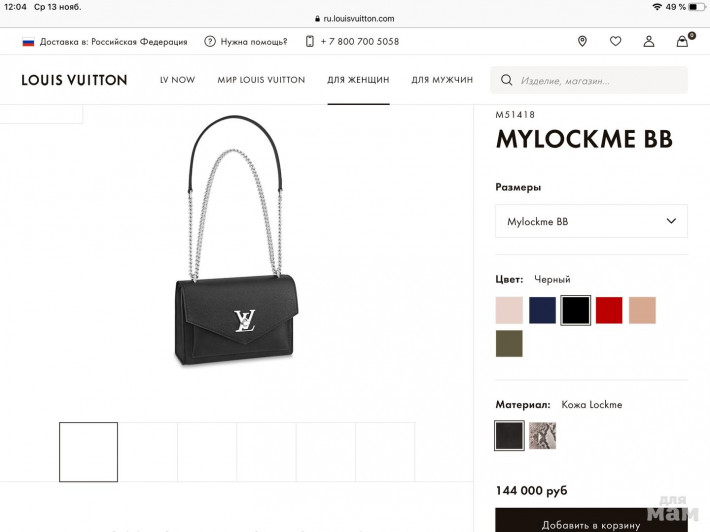Open the wishlist heart icon
The width and height of the screenshot is (710, 532).
(615, 41)
